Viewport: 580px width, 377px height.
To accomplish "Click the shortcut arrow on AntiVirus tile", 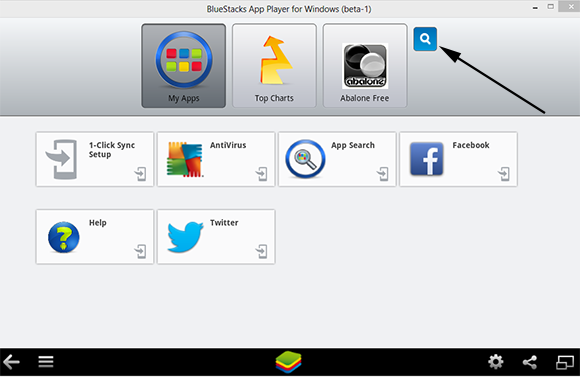I will (x=262, y=174).
